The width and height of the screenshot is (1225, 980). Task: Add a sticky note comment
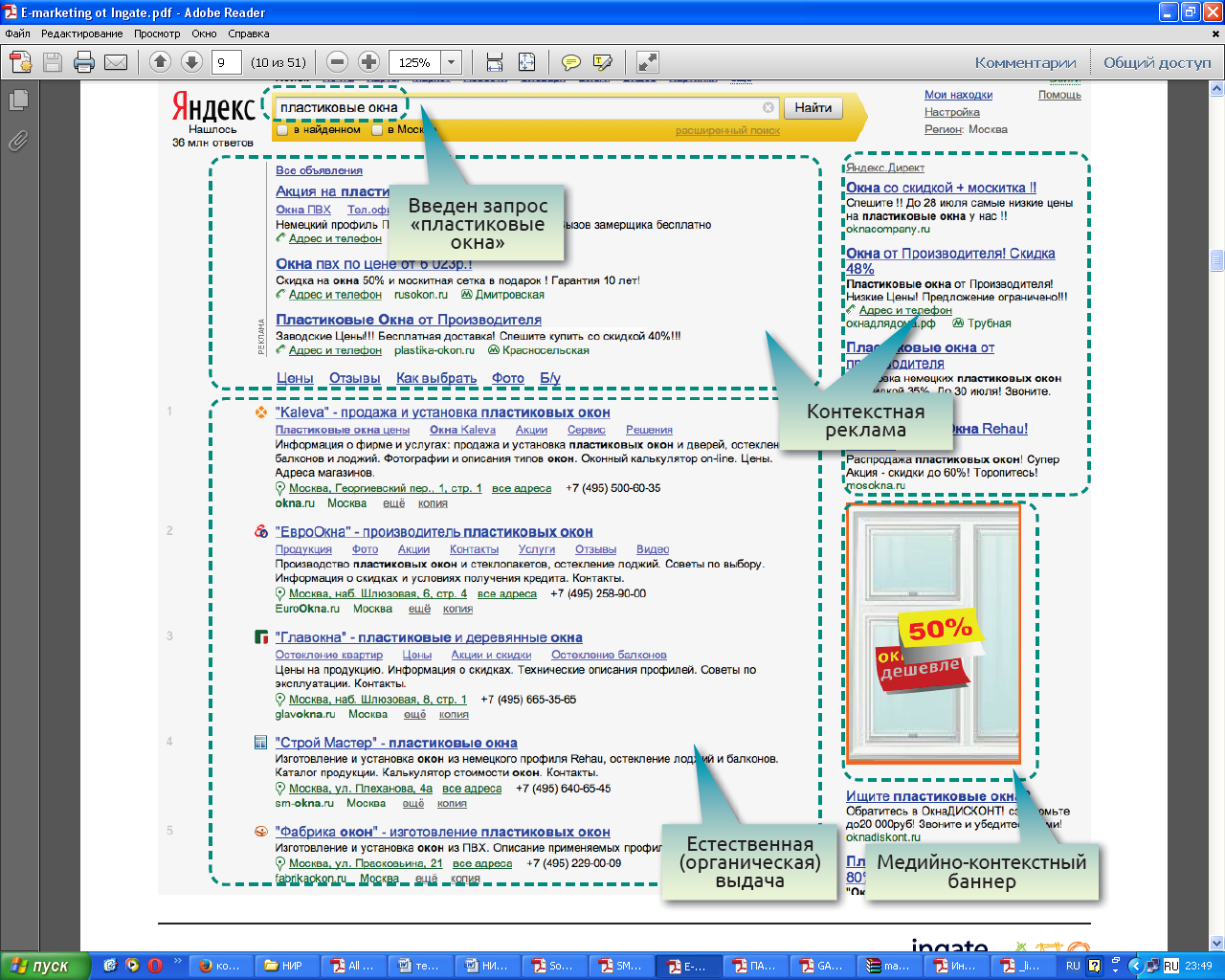coord(571,62)
